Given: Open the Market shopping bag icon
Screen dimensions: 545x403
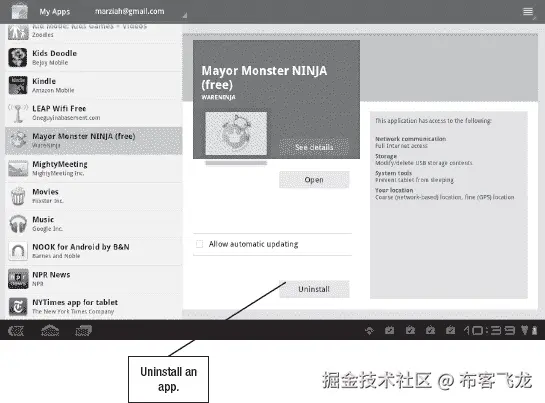Looking at the screenshot, I should pos(19,11).
